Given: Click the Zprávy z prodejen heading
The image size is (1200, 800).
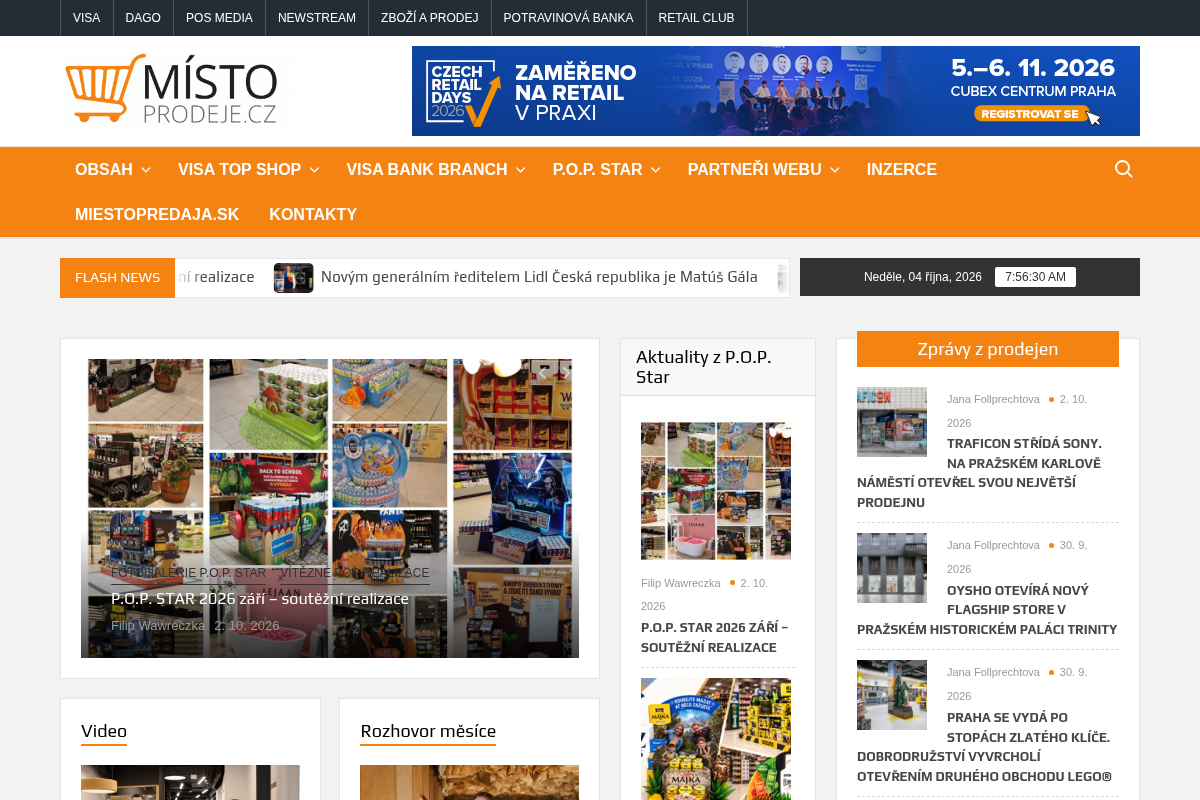Looking at the screenshot, I should (x=988, y=349).
